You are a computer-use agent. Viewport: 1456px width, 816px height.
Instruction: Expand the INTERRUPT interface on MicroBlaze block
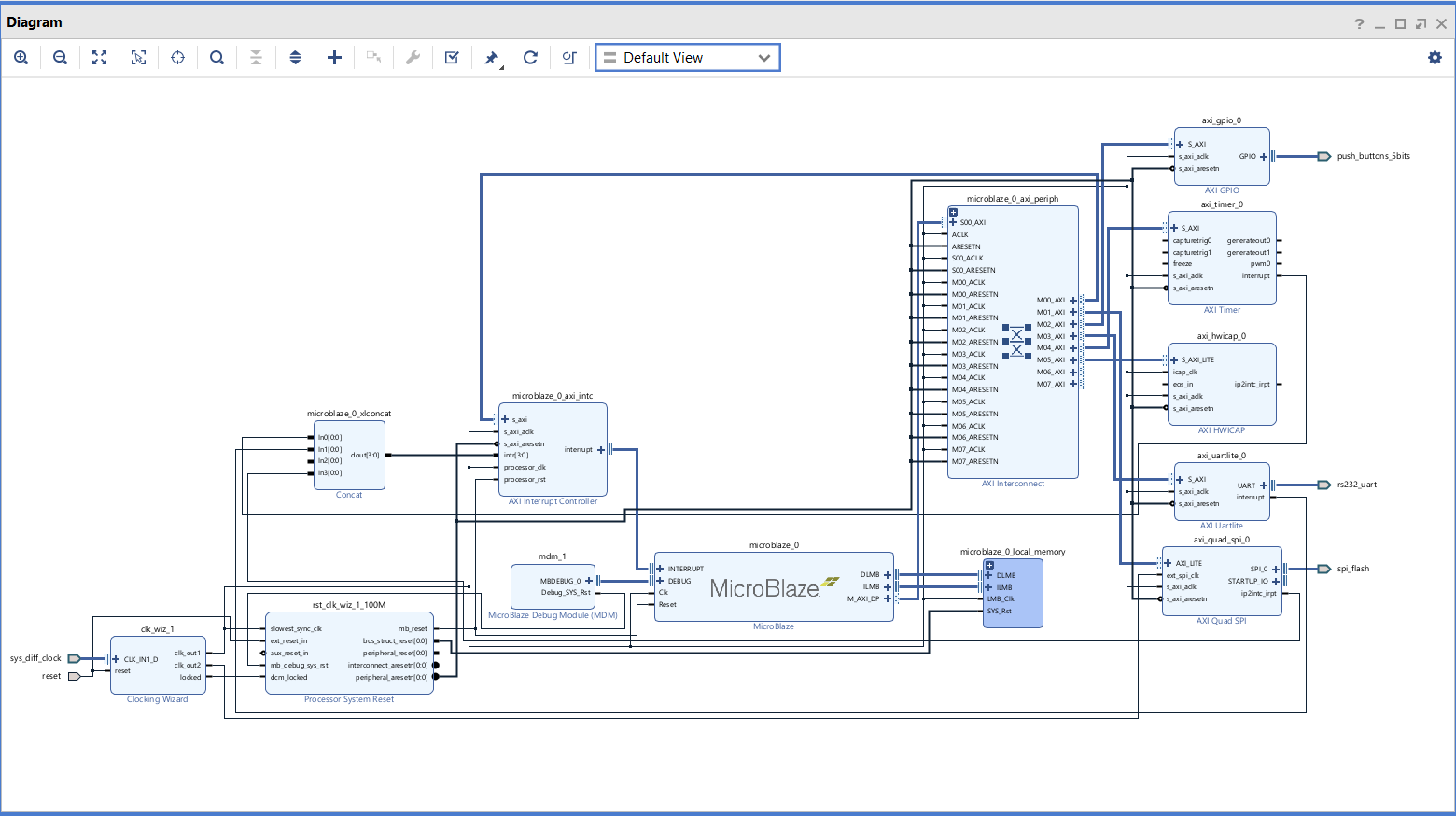(661, 569)
